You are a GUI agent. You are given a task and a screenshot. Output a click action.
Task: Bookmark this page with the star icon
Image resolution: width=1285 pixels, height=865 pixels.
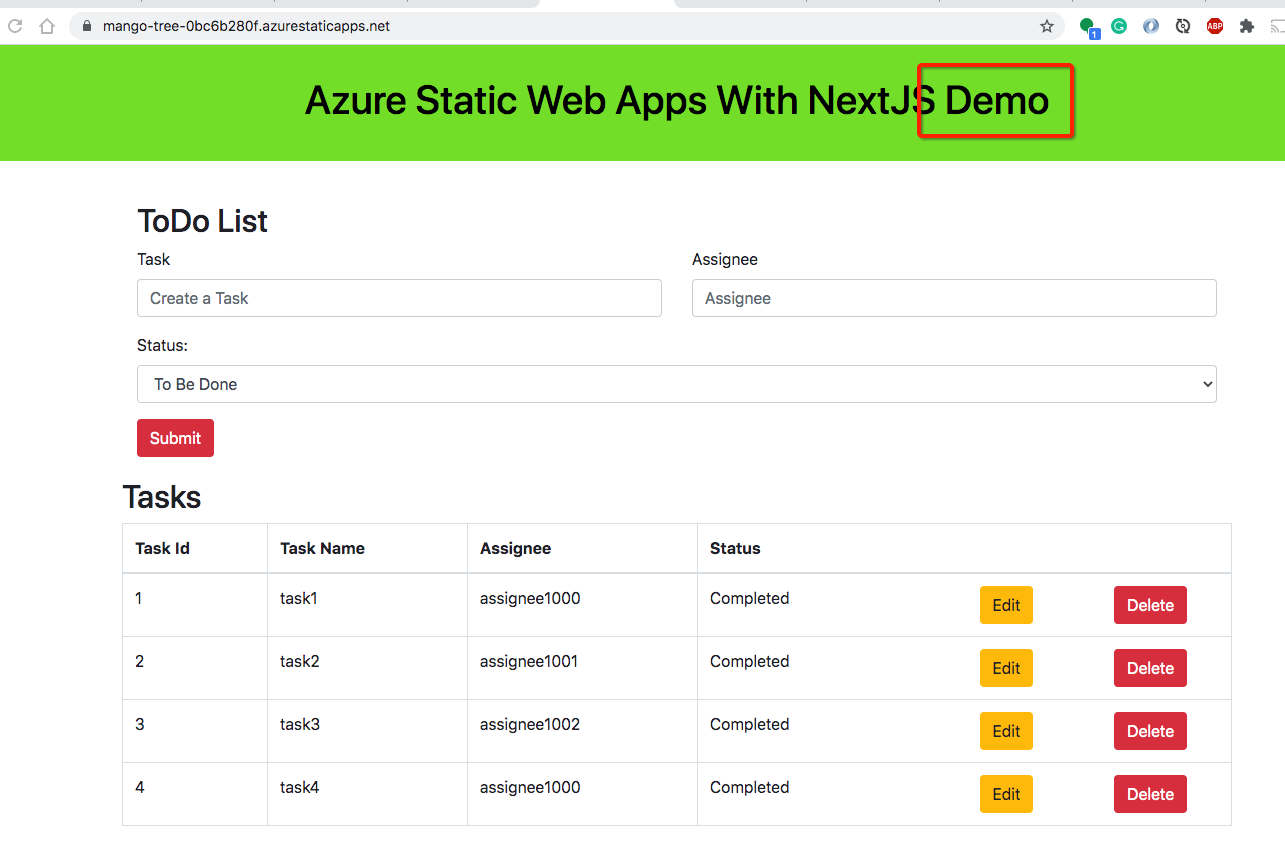1047,26
